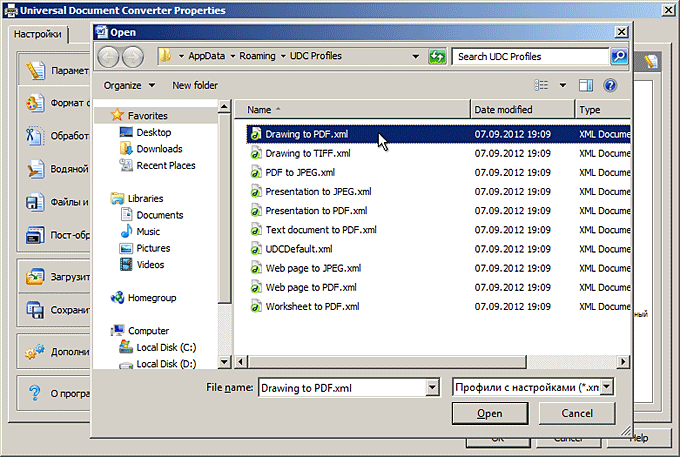Click the horizontal scrollbar left arrow
This screenshot has height=457, width=680.
241,362
